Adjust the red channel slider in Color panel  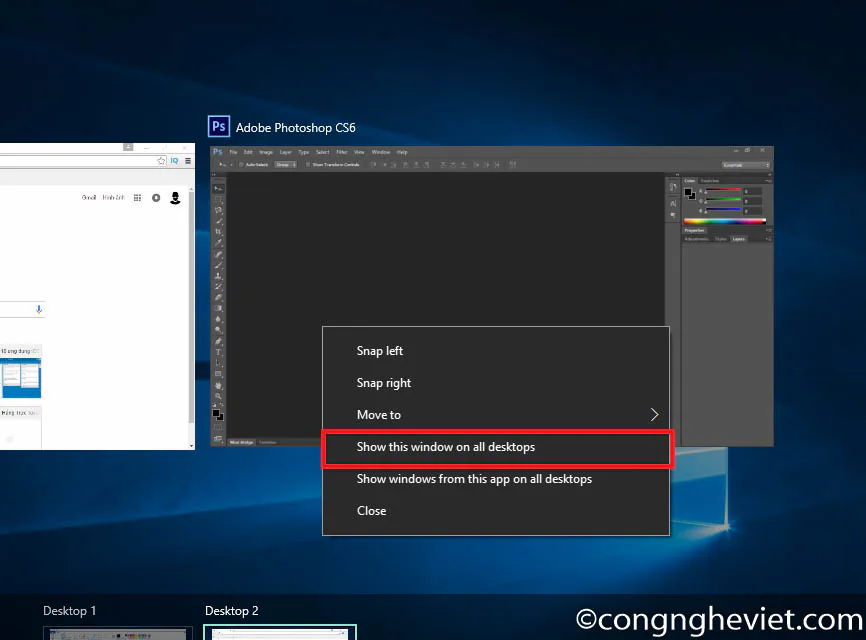point(723,191)
